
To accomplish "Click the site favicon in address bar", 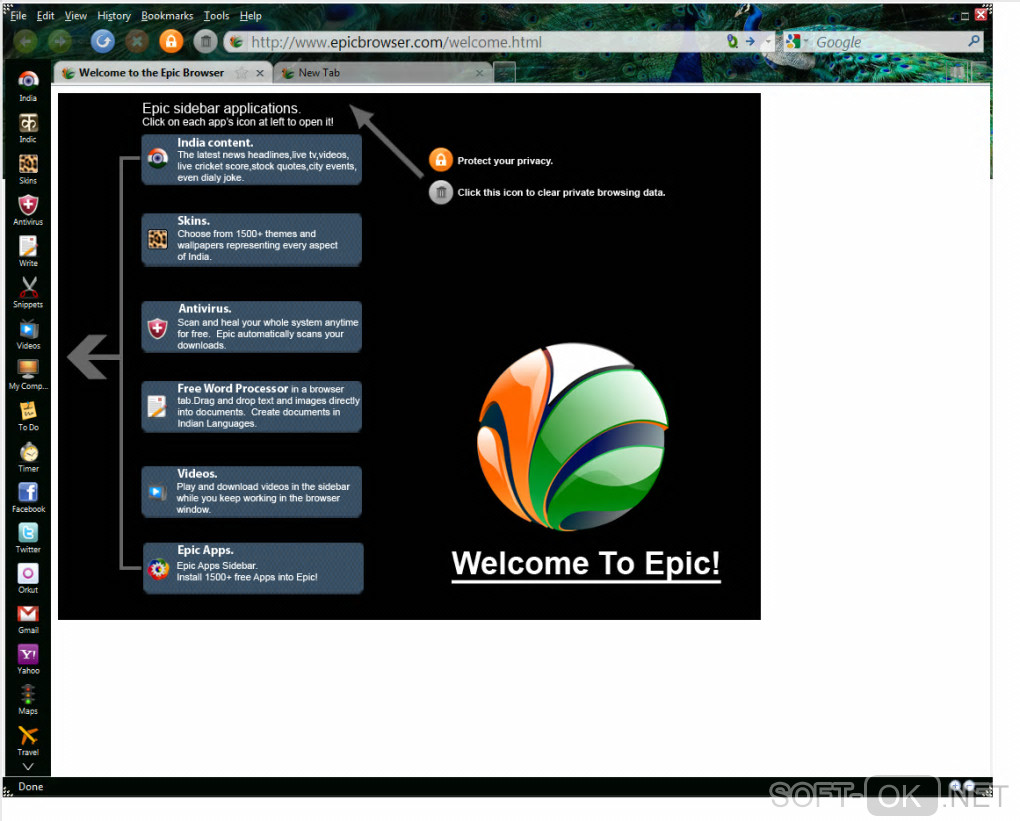I will [x=236, y=42].
